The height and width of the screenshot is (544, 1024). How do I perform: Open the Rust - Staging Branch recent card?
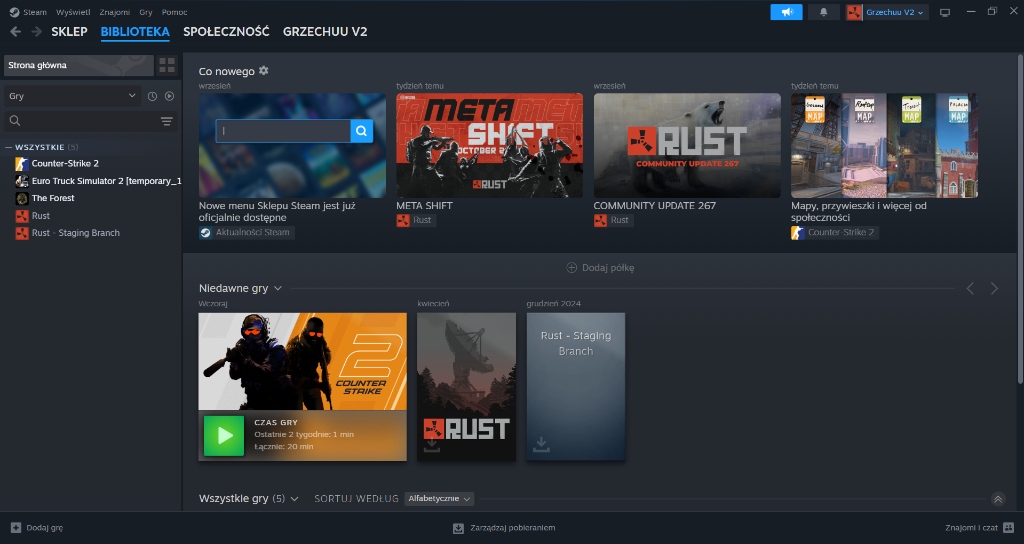(x=575, y=387)
